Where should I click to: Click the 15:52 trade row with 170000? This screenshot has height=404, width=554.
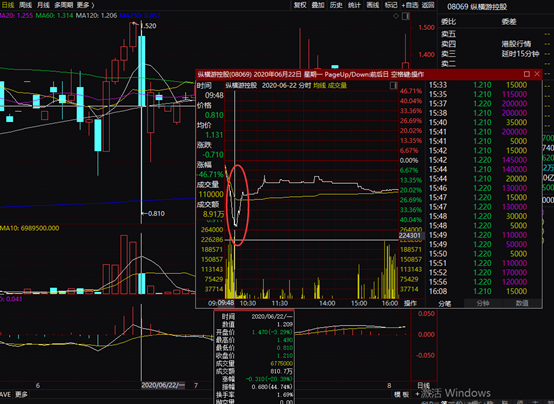point(478,273)
